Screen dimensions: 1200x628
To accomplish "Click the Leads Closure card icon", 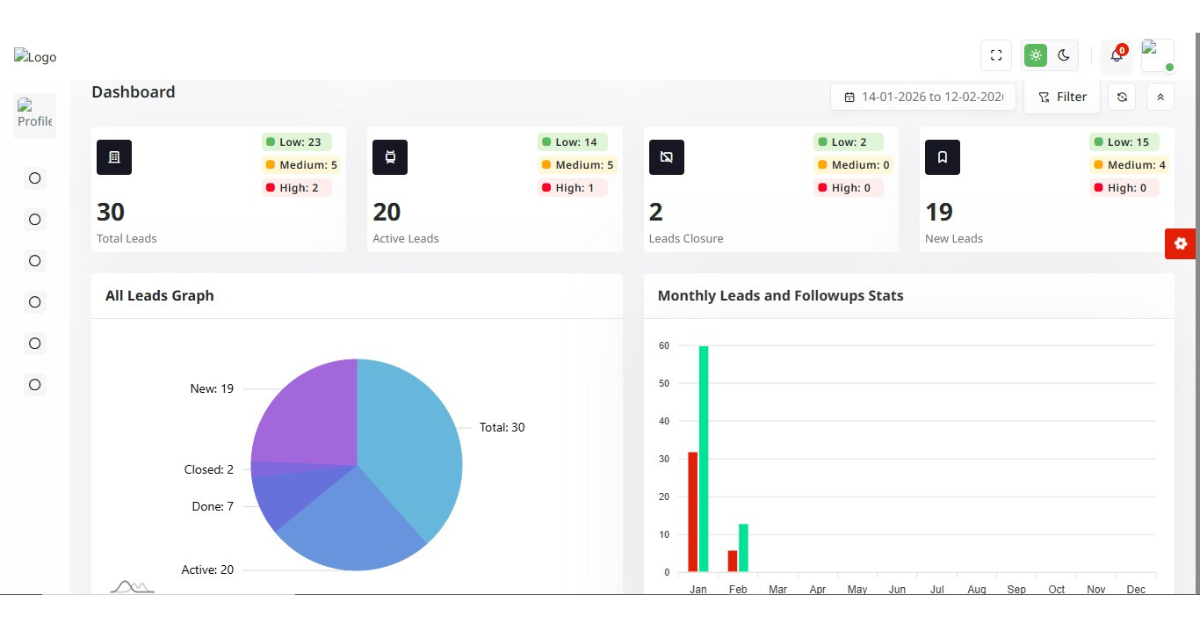I will click(666, 157).
